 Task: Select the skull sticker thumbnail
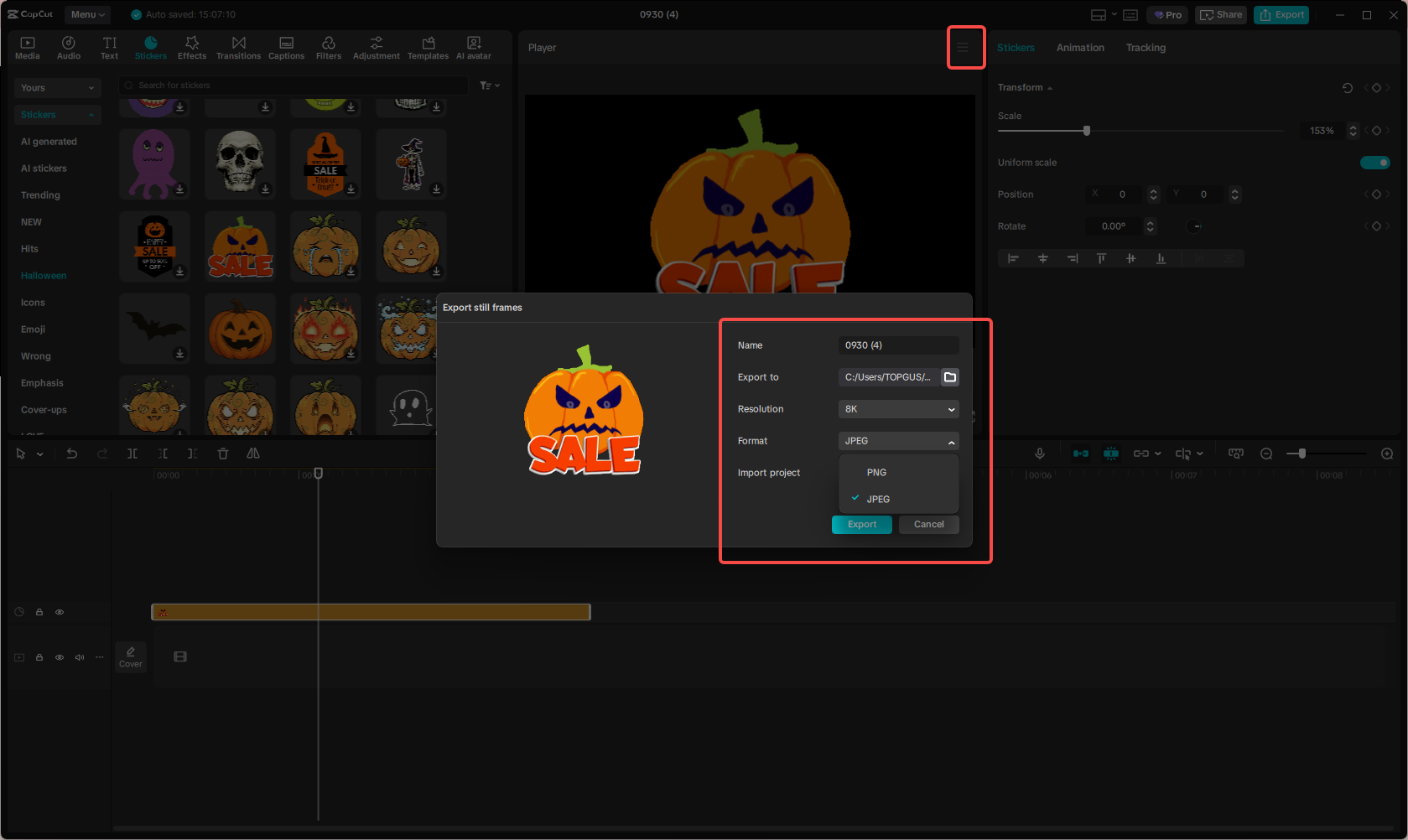click(240, 163)
